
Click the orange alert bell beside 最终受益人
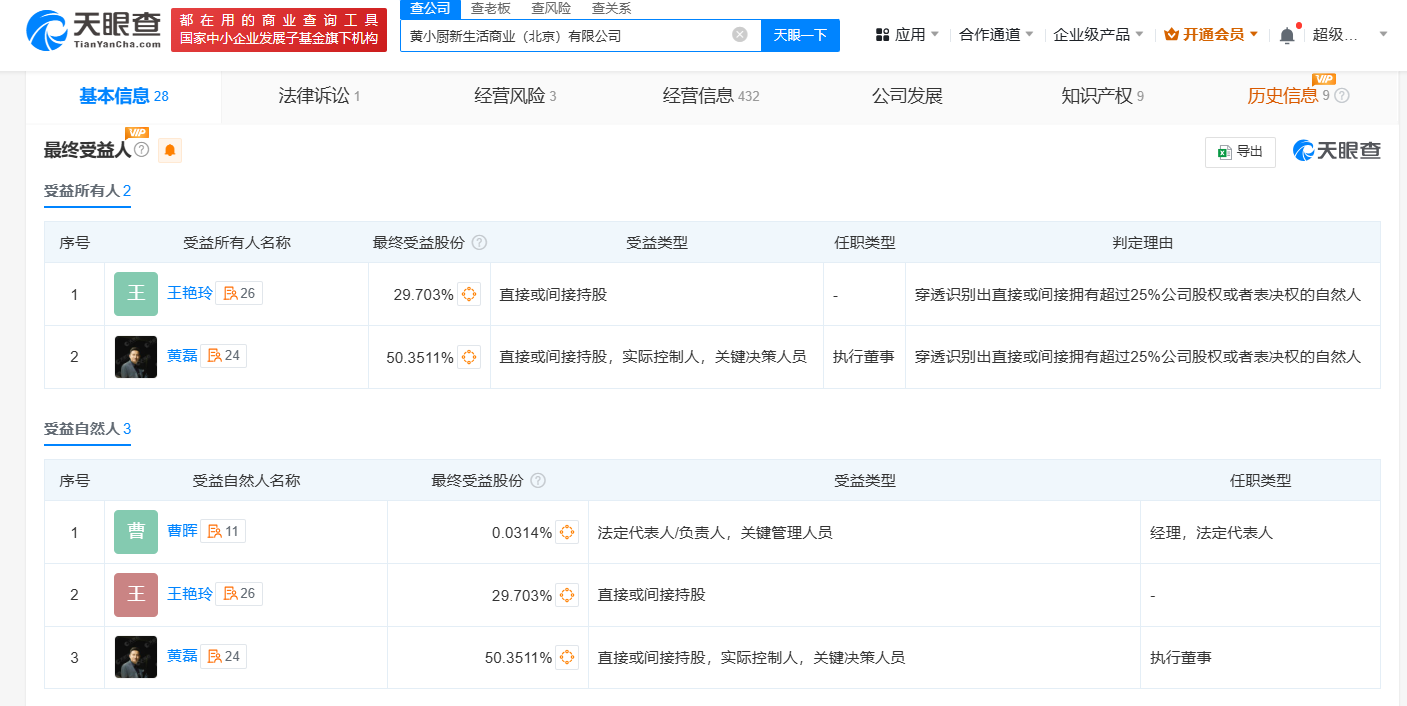[x=170, y=150]
